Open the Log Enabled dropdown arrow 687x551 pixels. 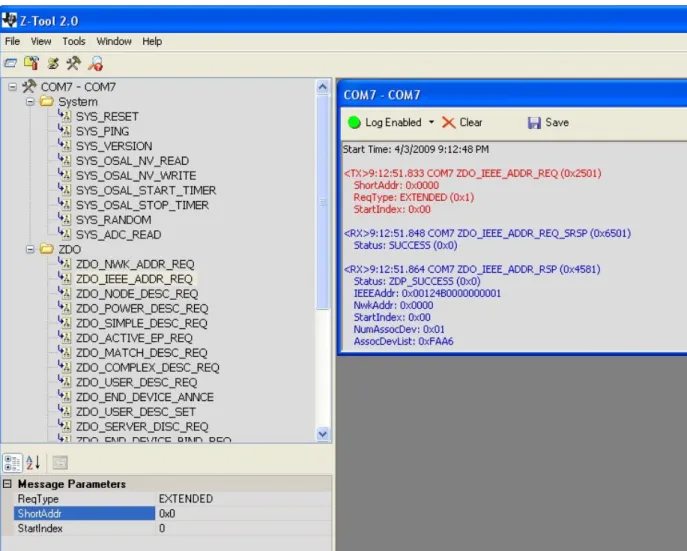pyautogui.click(x=431, y=122)
